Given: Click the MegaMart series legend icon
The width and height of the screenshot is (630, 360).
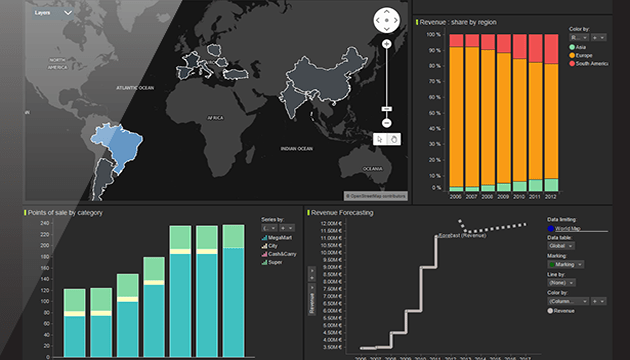Looking at the screenshot, I should [264, 237].
